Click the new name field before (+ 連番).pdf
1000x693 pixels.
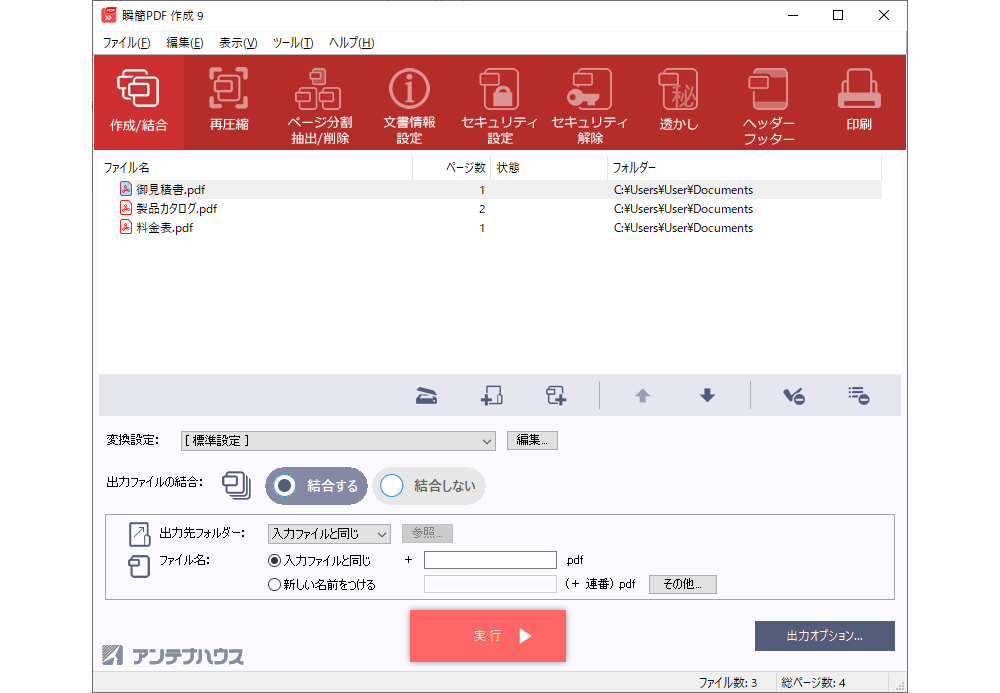[x=490, y=584]
